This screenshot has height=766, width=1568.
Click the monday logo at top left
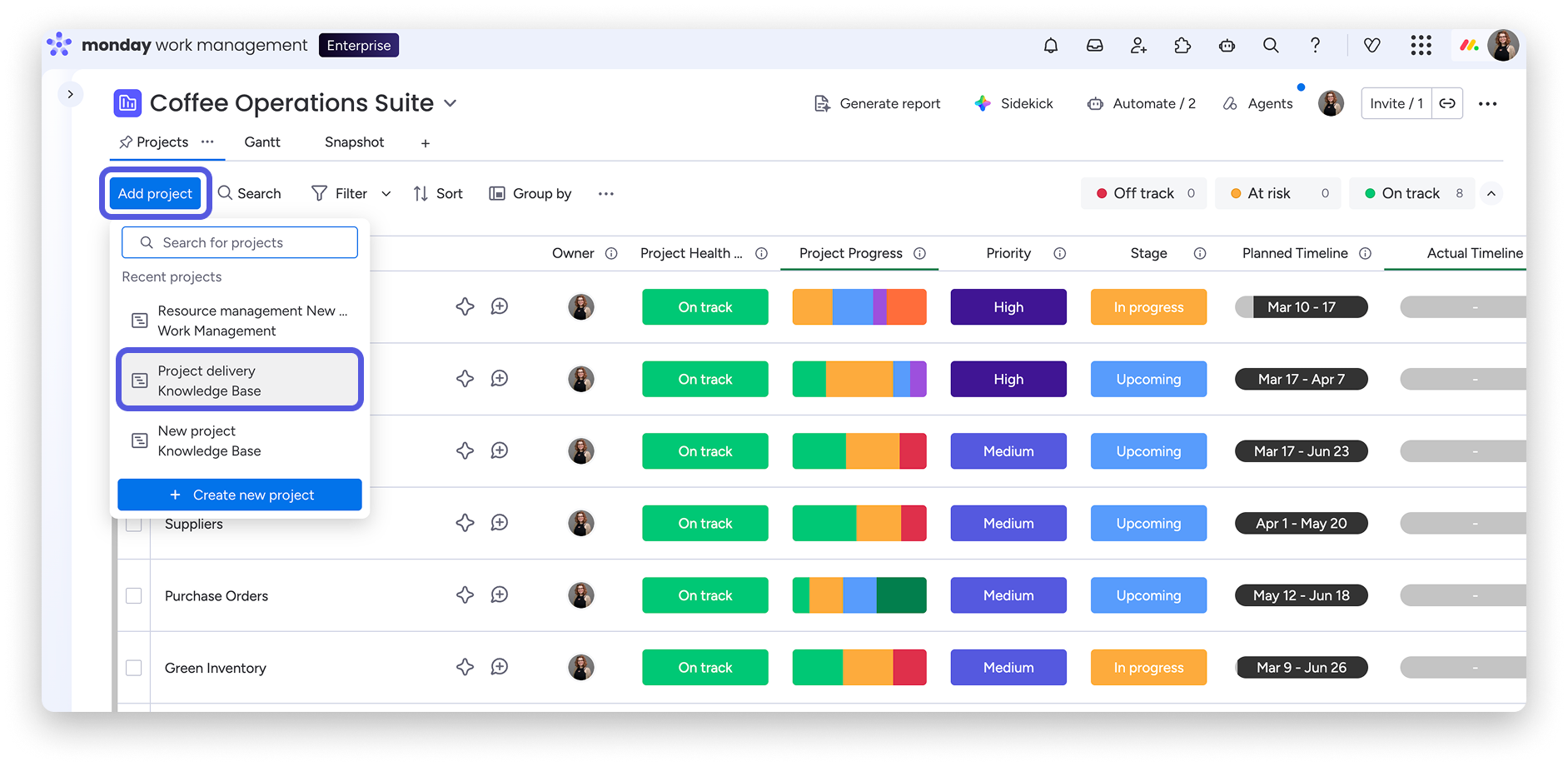click(x=59, y=45)
